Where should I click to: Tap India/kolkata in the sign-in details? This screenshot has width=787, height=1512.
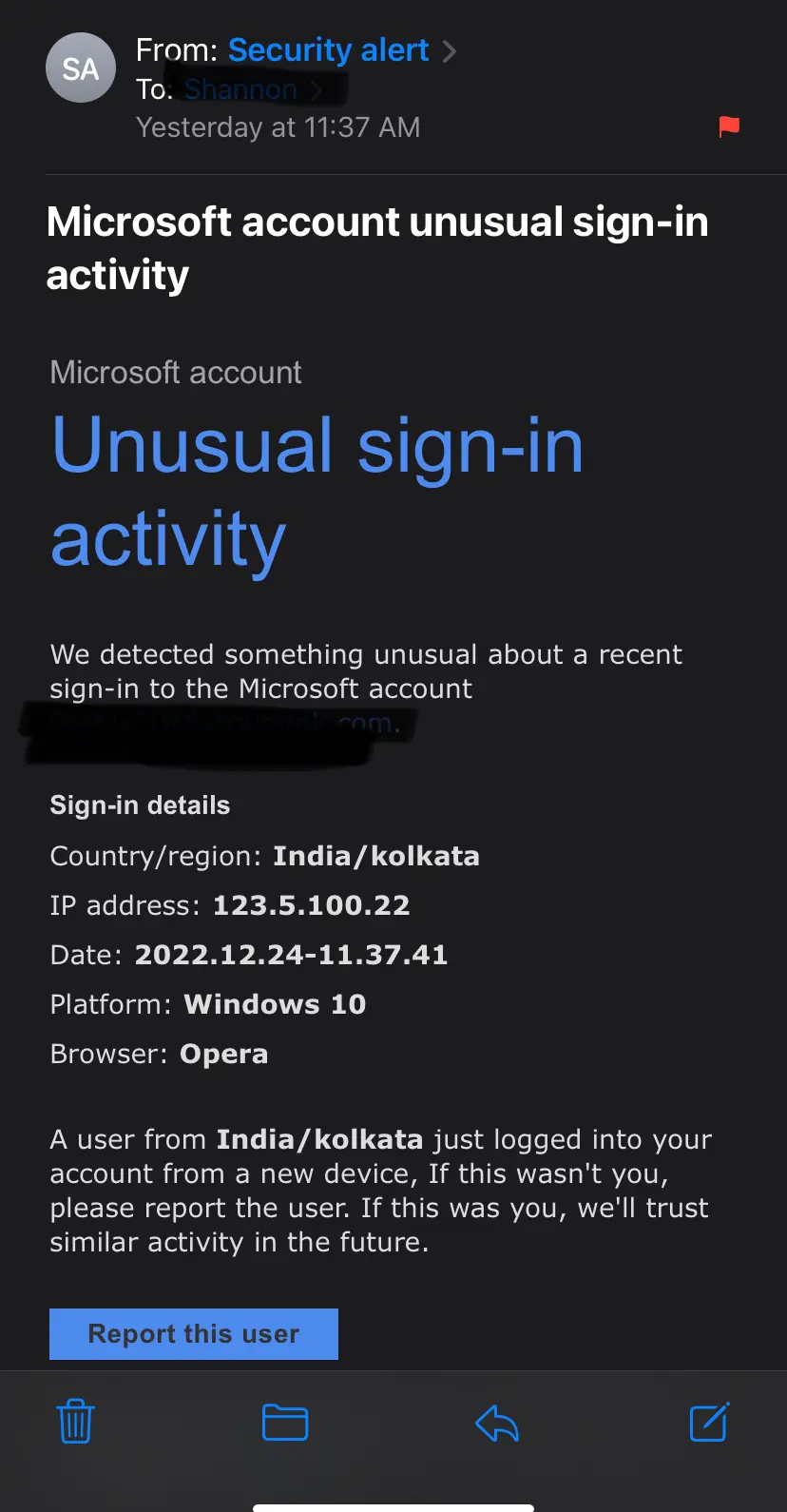[x=375, y=856]
